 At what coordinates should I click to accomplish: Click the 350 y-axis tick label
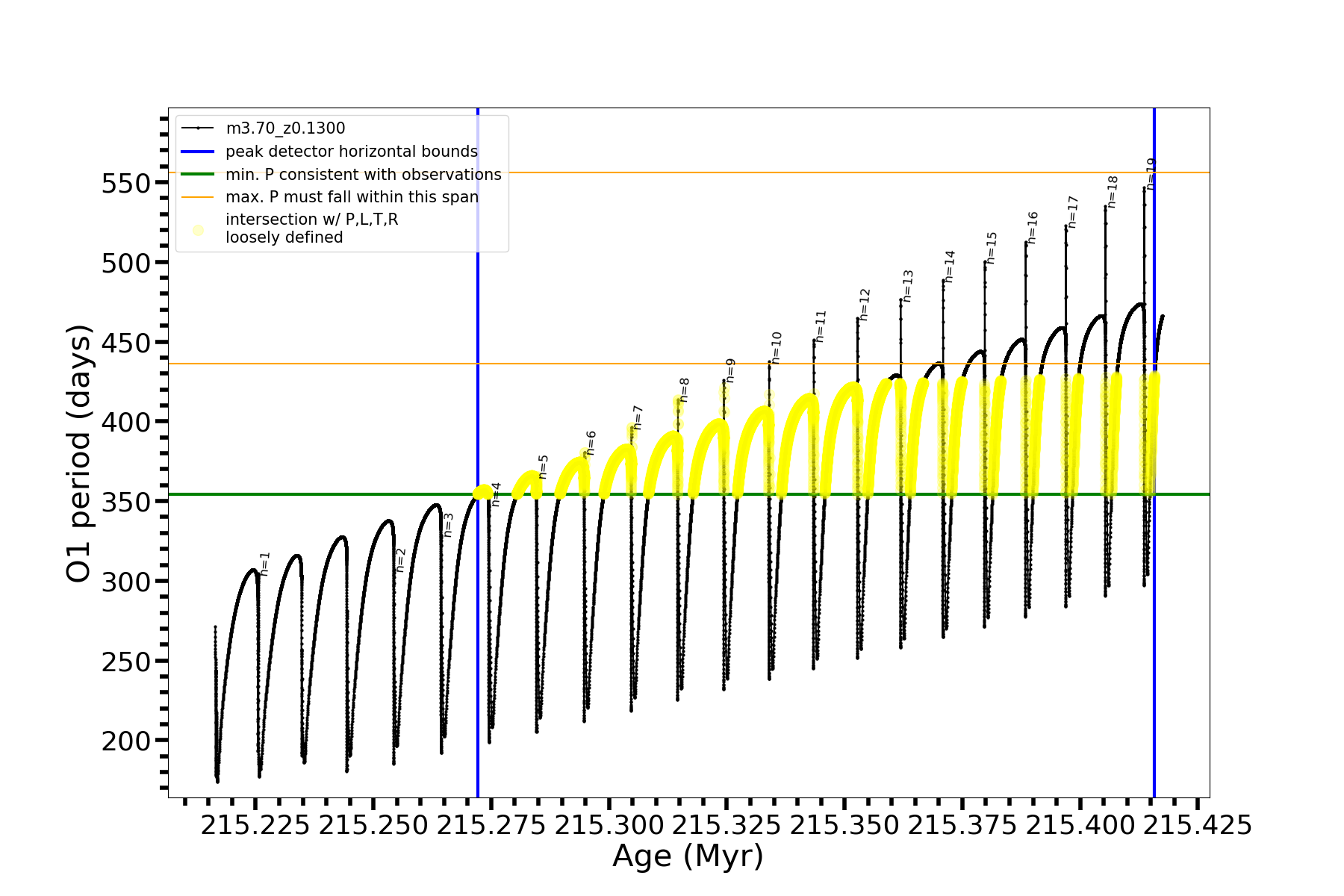coord(125,502)
